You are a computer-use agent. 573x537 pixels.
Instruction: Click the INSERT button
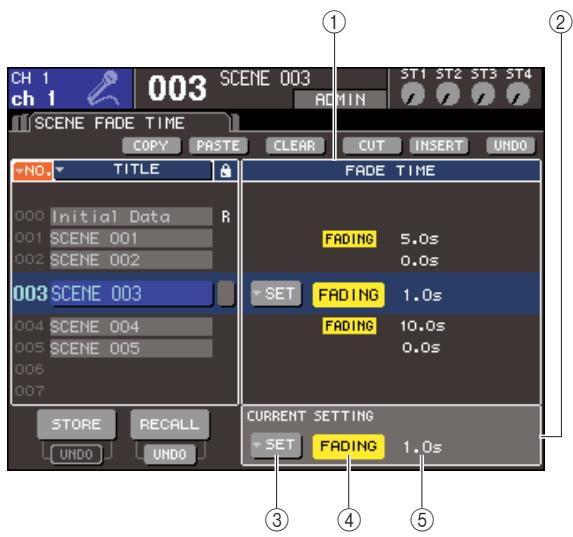tap(439, 146)
